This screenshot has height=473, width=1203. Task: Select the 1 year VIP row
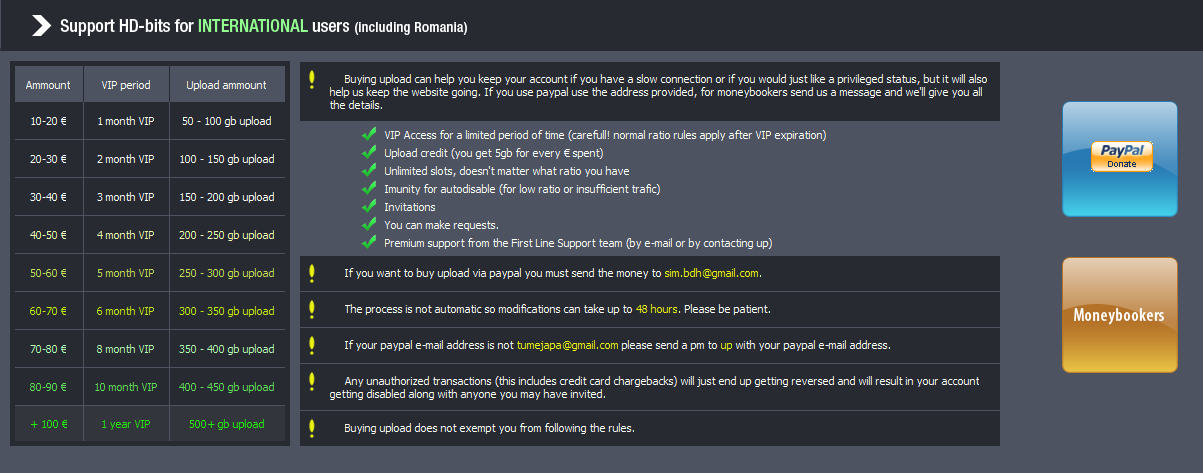point(150,424)
